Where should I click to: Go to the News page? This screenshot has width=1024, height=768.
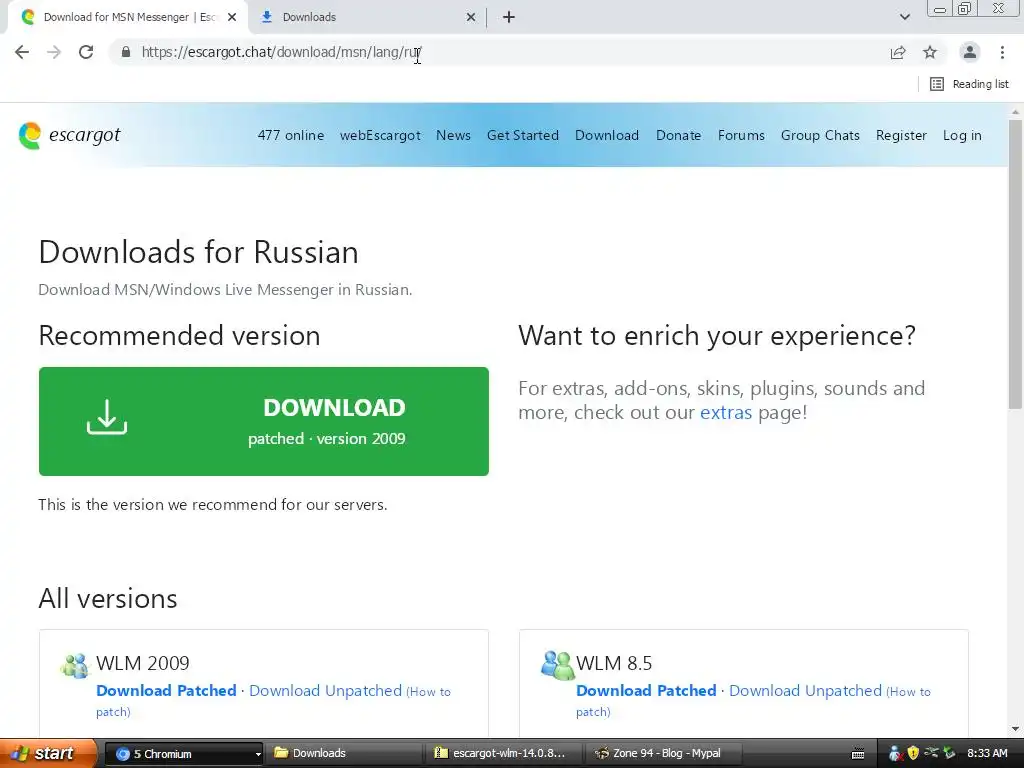coord(453,135)
